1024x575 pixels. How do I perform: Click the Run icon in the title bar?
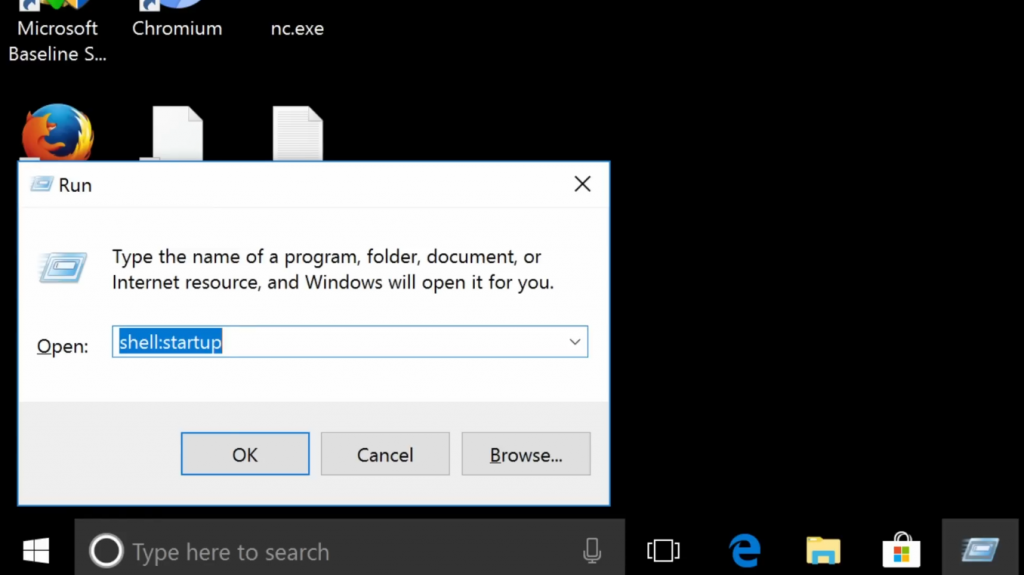41,184
